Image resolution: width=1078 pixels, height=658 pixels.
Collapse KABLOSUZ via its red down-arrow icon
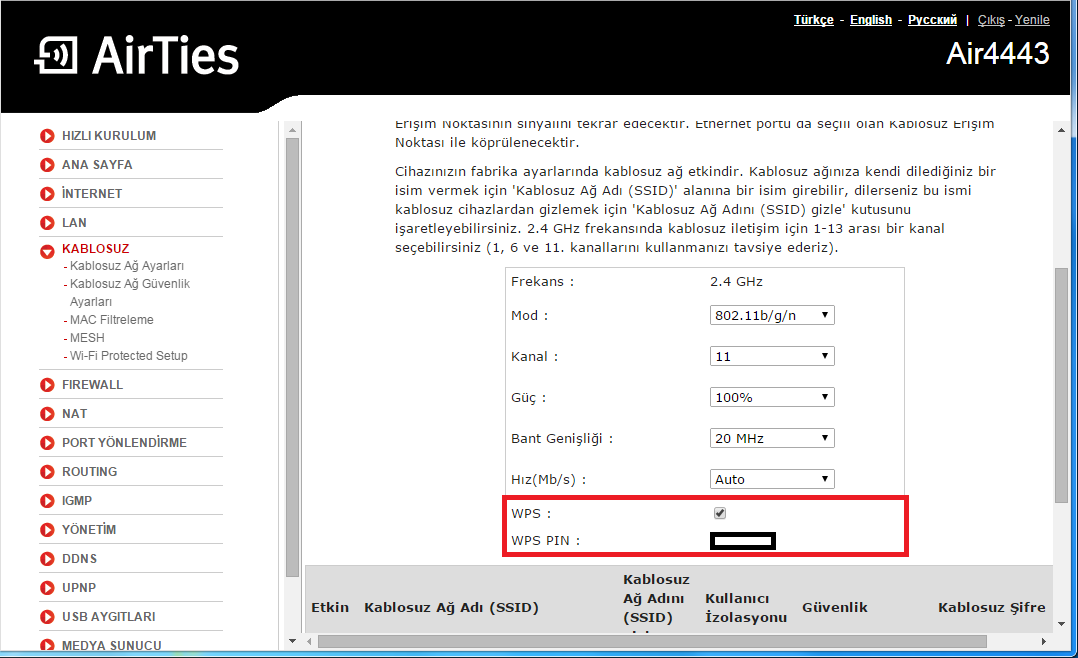coord(47,252)
